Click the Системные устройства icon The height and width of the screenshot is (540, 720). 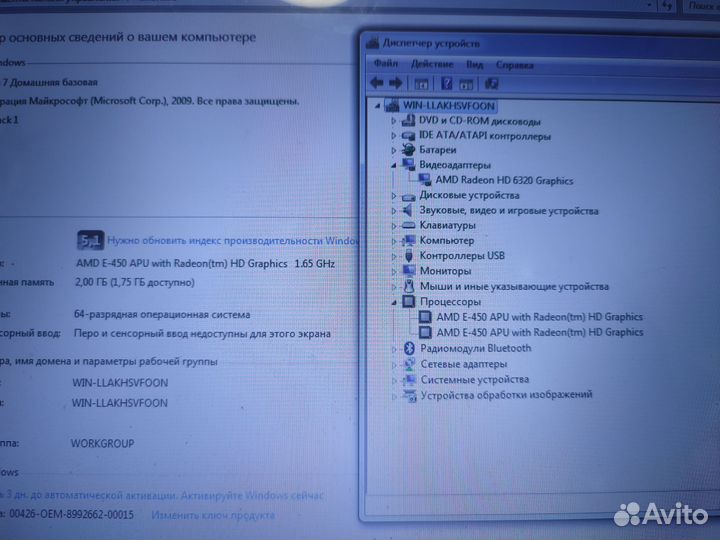(x=409, y=380)
